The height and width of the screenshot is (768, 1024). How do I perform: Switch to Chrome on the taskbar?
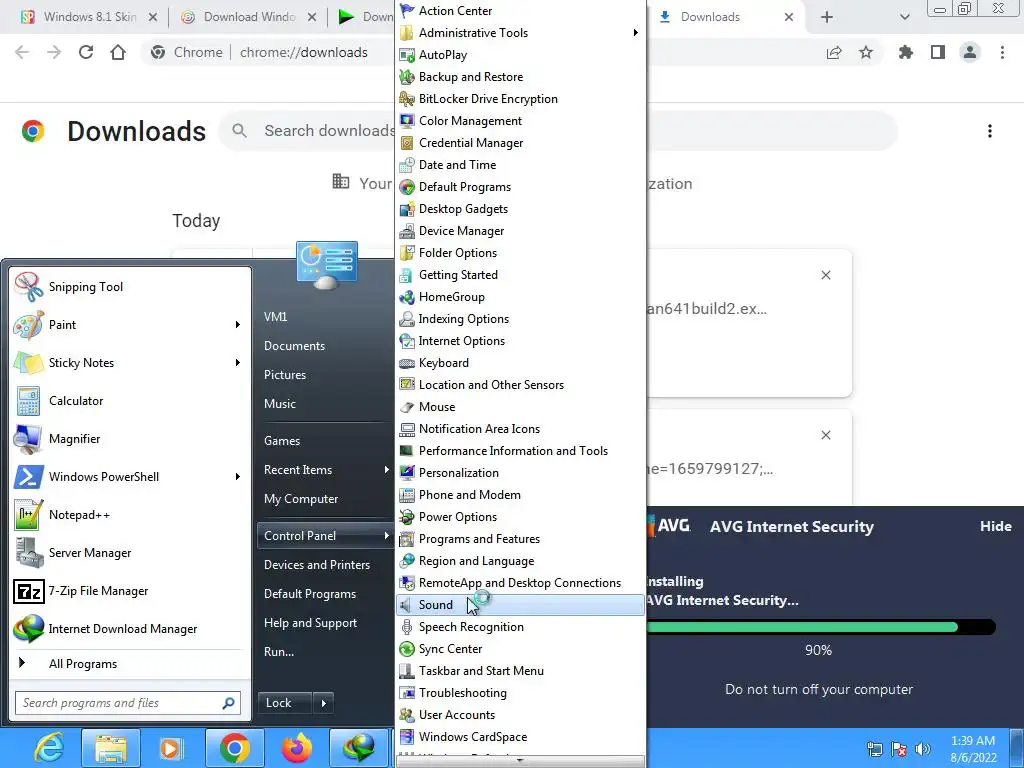[234, 748]
